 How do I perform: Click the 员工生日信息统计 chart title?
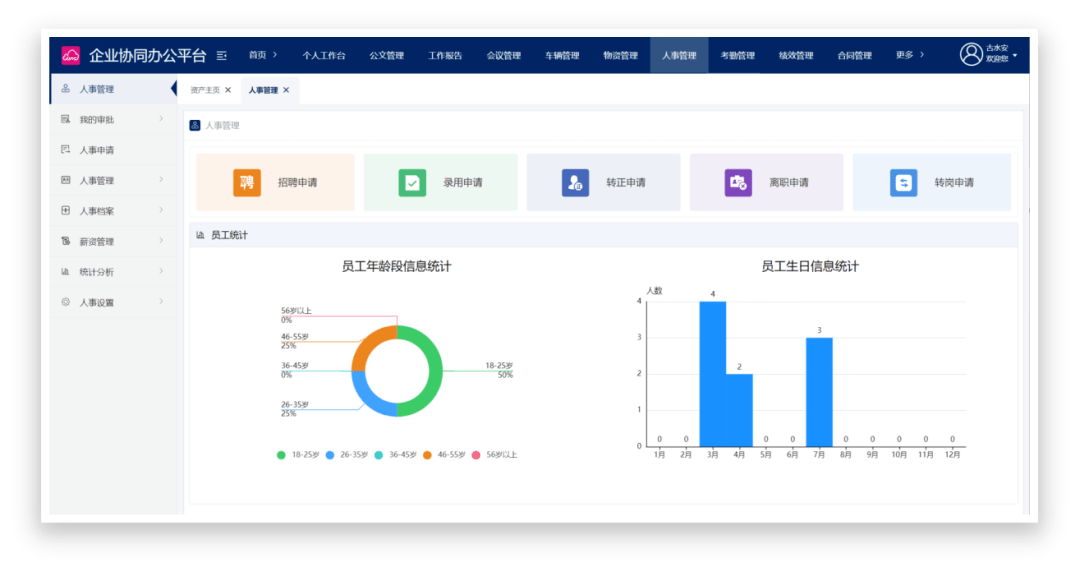[x=810, y=267]
